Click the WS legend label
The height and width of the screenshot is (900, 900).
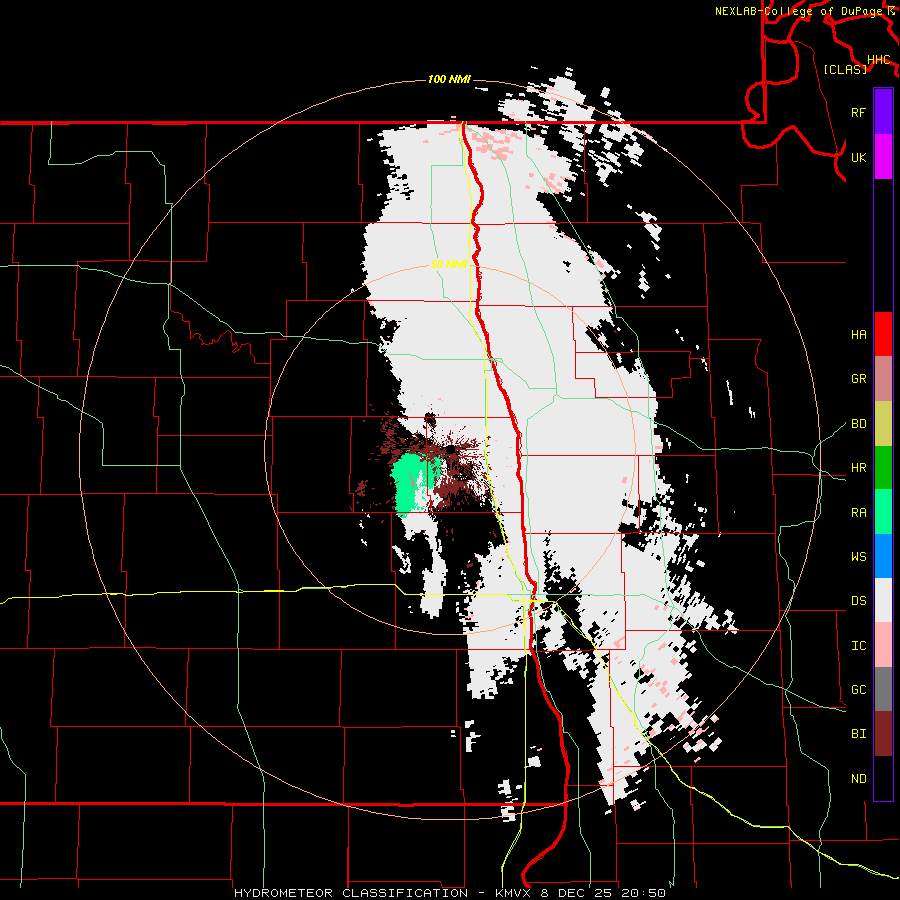[859, 557]
